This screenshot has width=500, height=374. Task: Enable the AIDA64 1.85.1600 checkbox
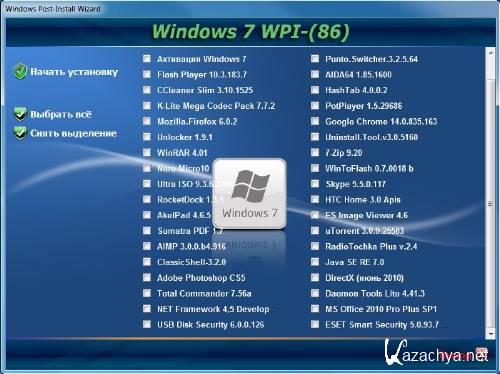[315, 74]
